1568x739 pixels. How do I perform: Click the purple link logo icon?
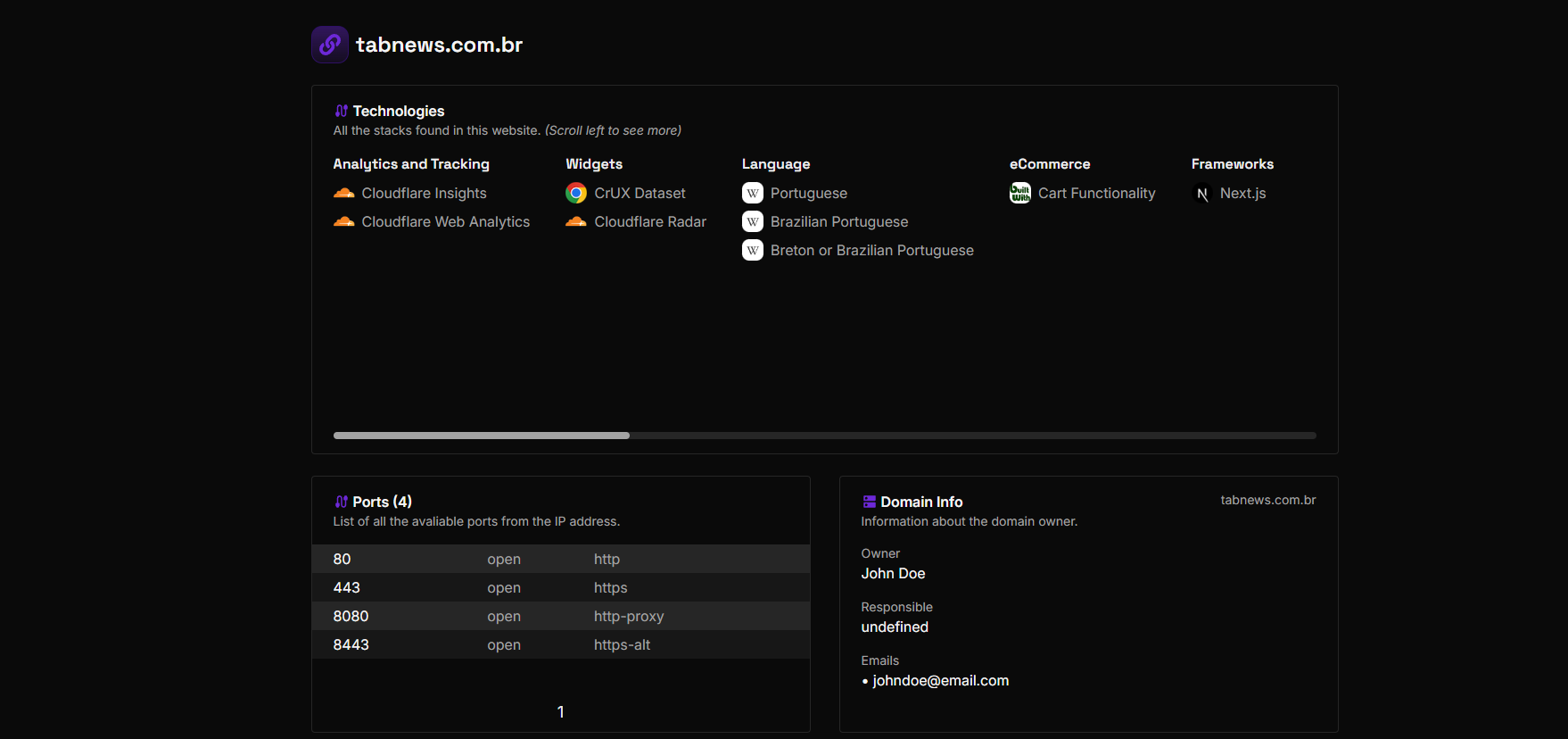point(330,45)
